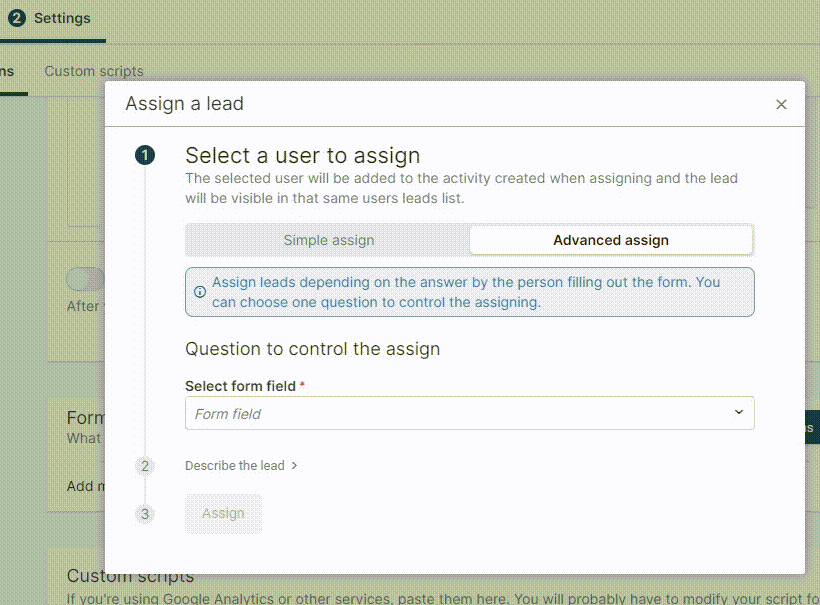
Task: Click the 'Select a user to assign' heading
Action: [303, 155]
